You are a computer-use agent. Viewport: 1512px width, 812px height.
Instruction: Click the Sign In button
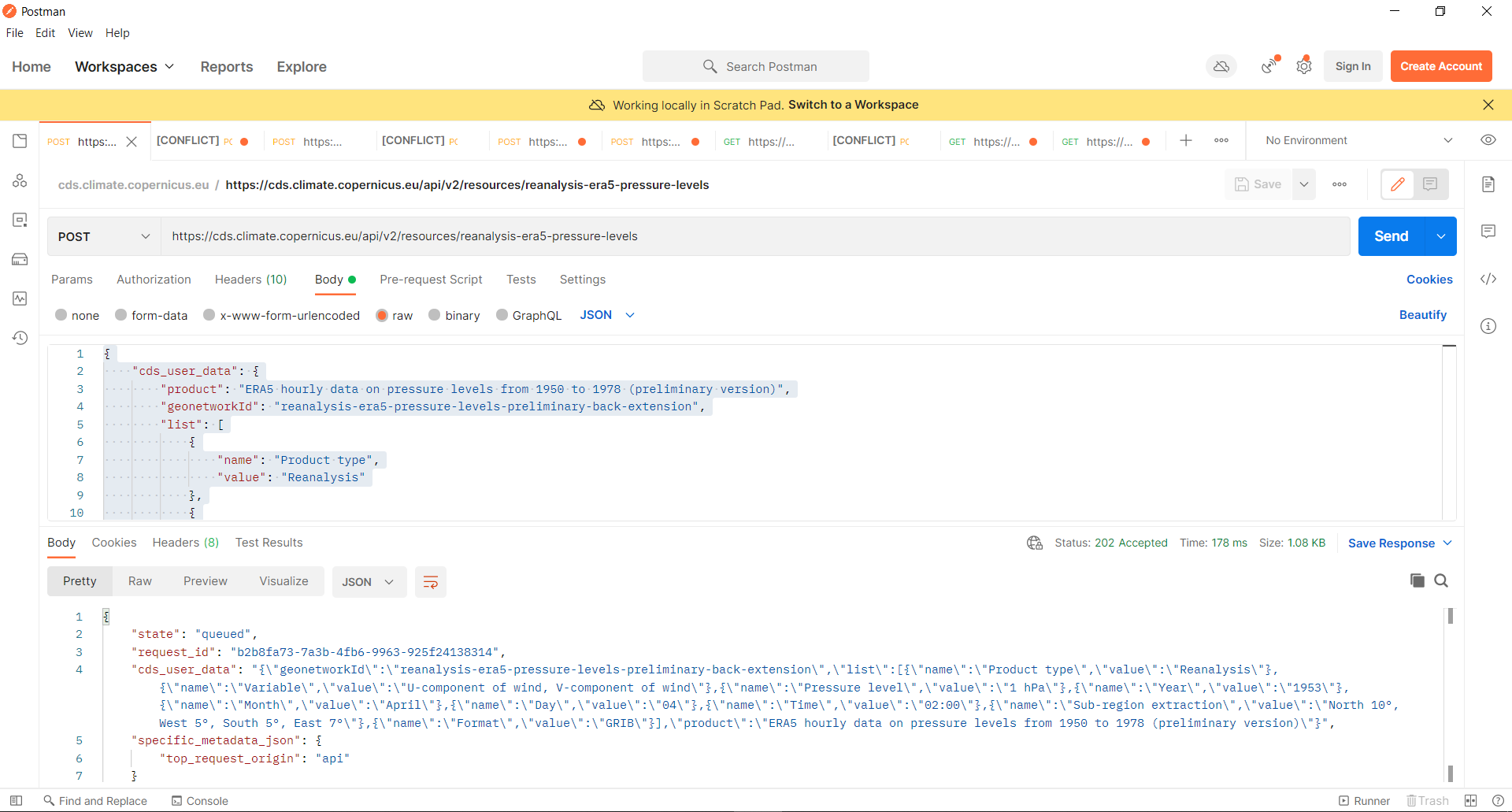point(1353,66)
